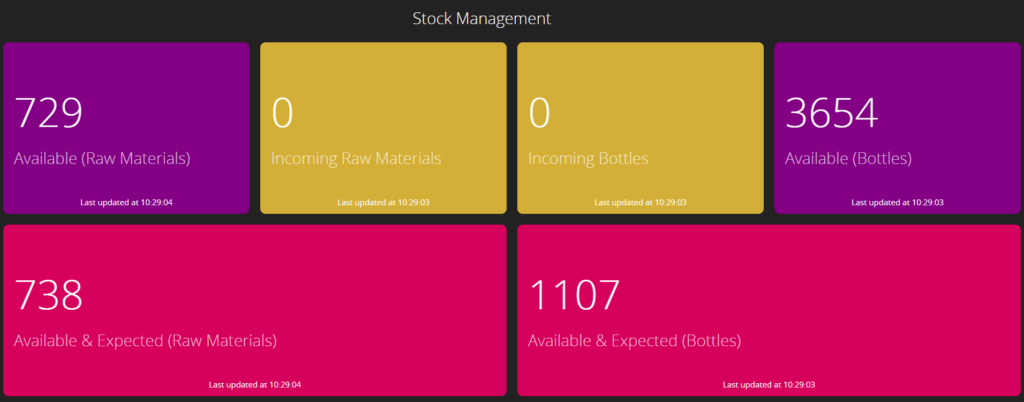
Task: Click the 729 raw materials value
Action: [48, 114]
